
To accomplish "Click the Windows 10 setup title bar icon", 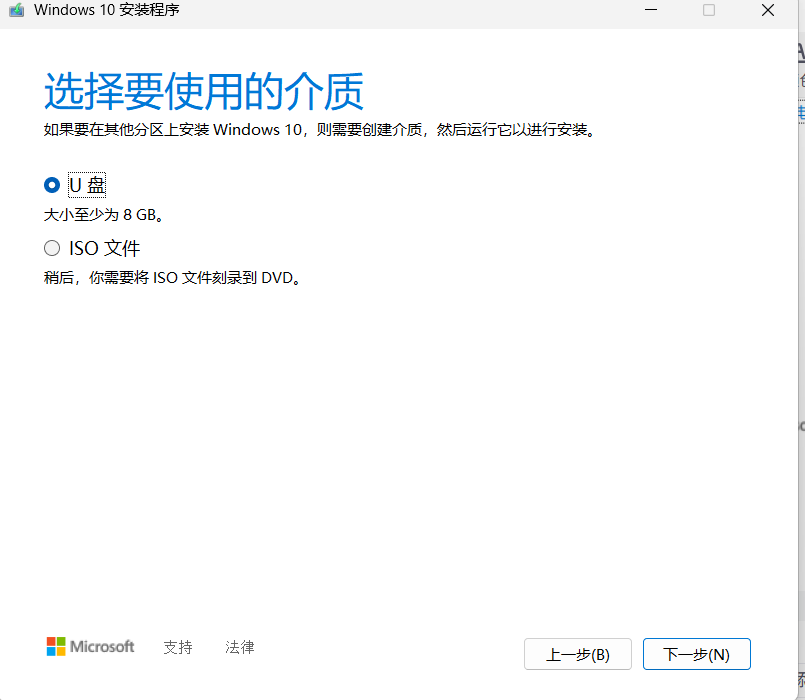I will 16,10.
